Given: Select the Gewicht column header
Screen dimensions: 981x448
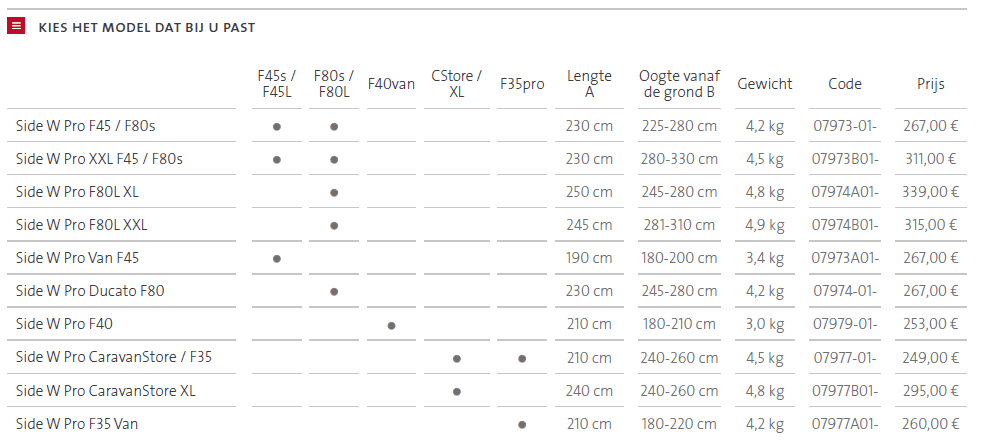Looking at the screenshot, I should [x=765, y=84].
